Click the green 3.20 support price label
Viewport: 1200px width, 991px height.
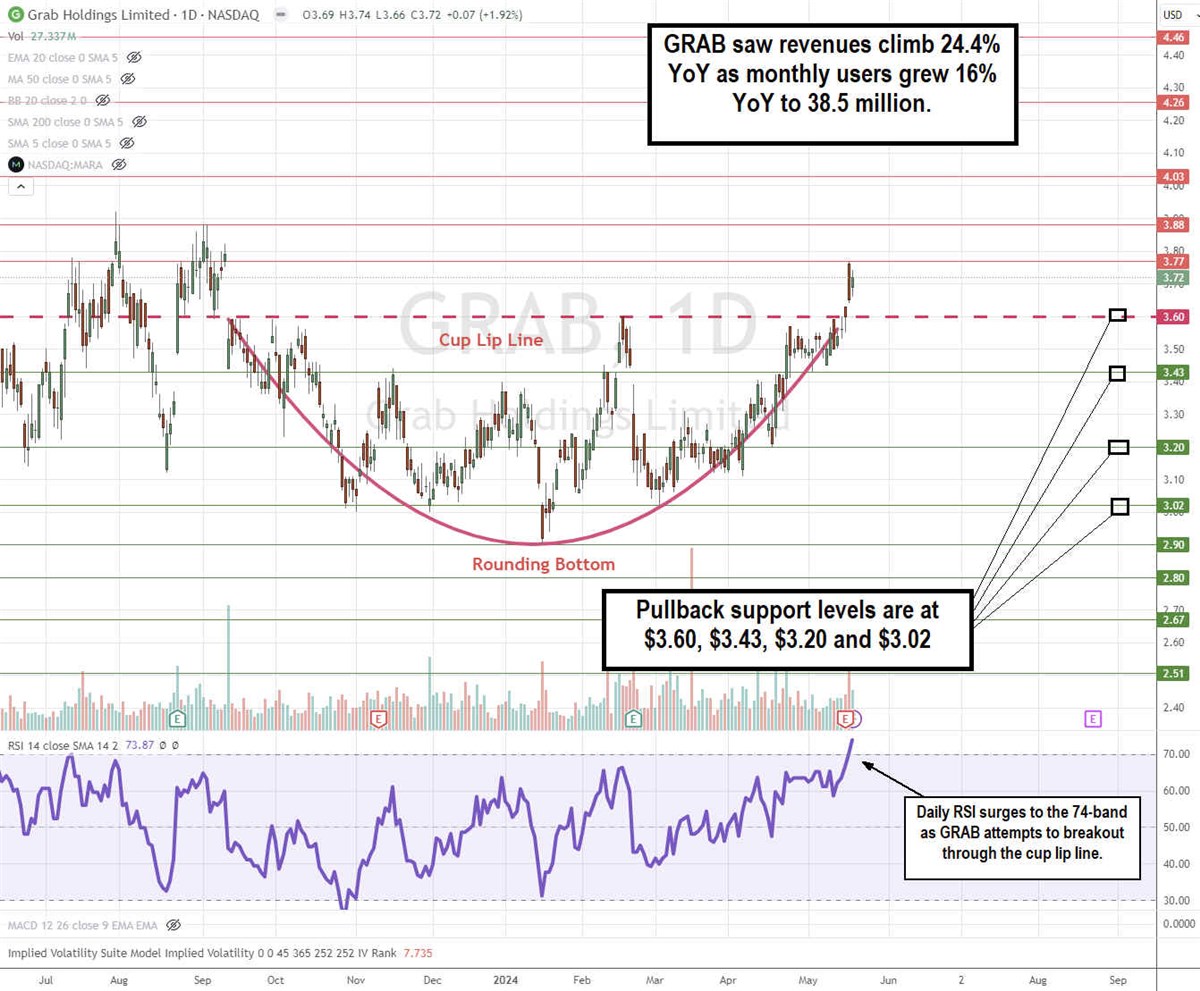pos(1174,447)
